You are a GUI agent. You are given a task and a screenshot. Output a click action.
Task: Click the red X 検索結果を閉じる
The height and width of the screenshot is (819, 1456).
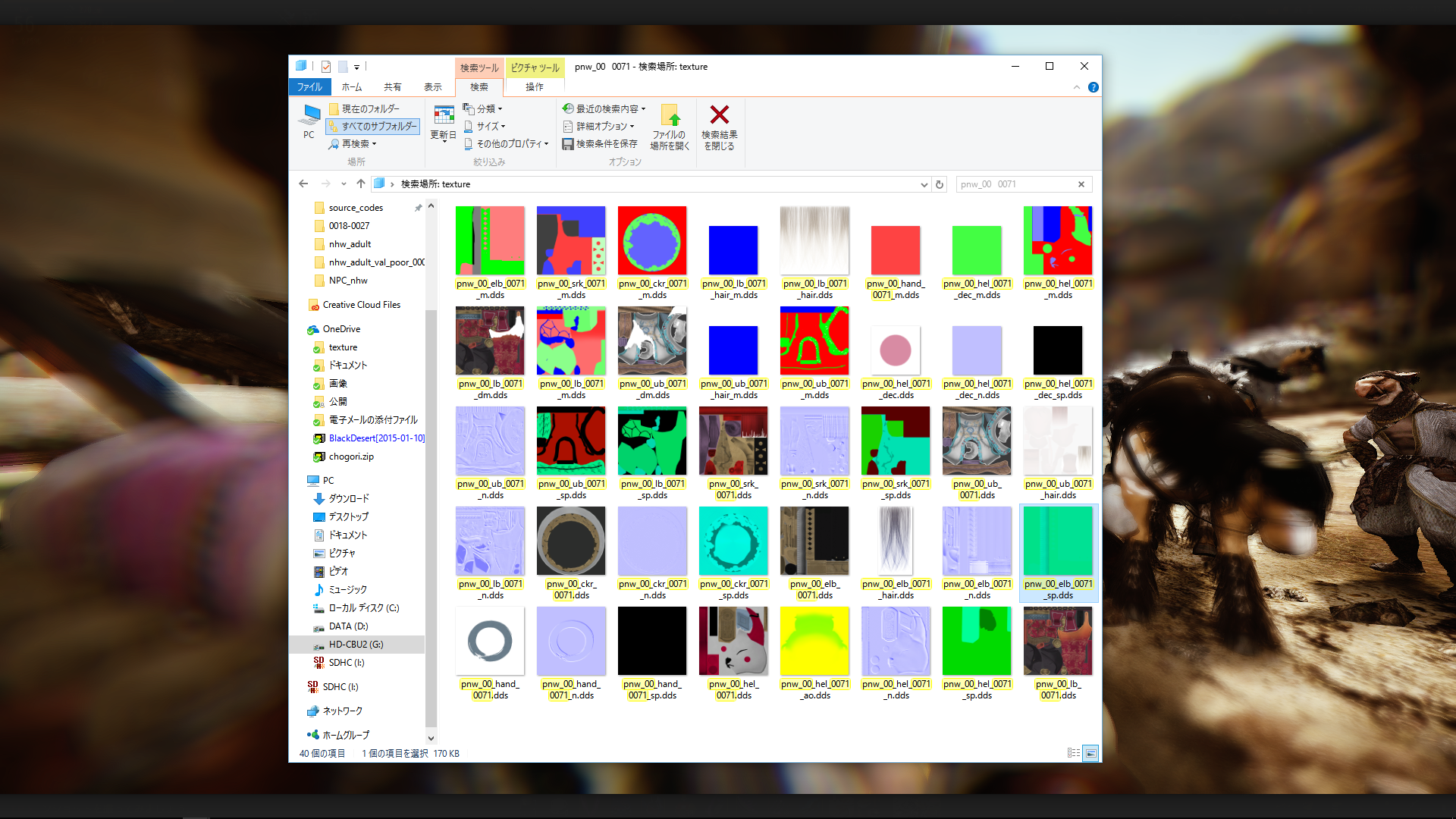(719, 115)
